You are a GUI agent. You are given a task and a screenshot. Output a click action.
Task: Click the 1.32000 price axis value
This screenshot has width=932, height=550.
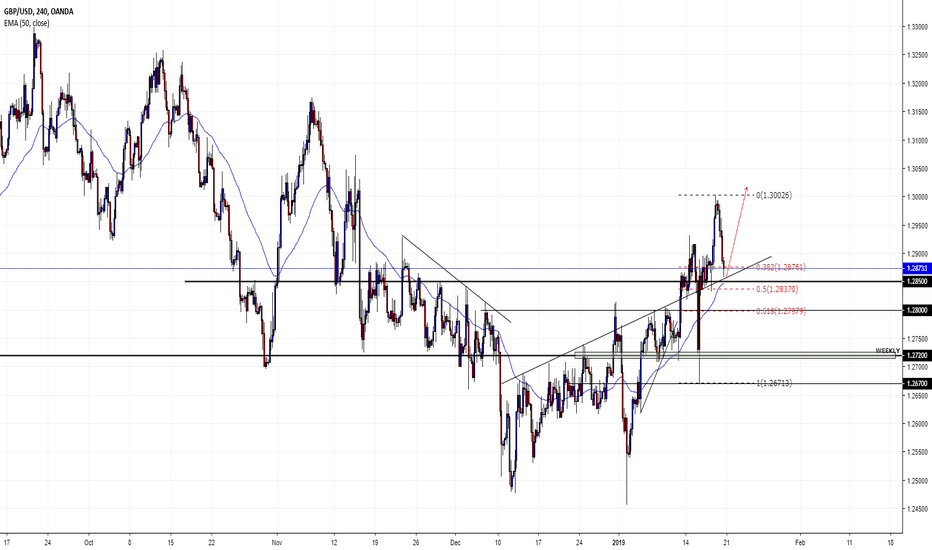[918, 84]
